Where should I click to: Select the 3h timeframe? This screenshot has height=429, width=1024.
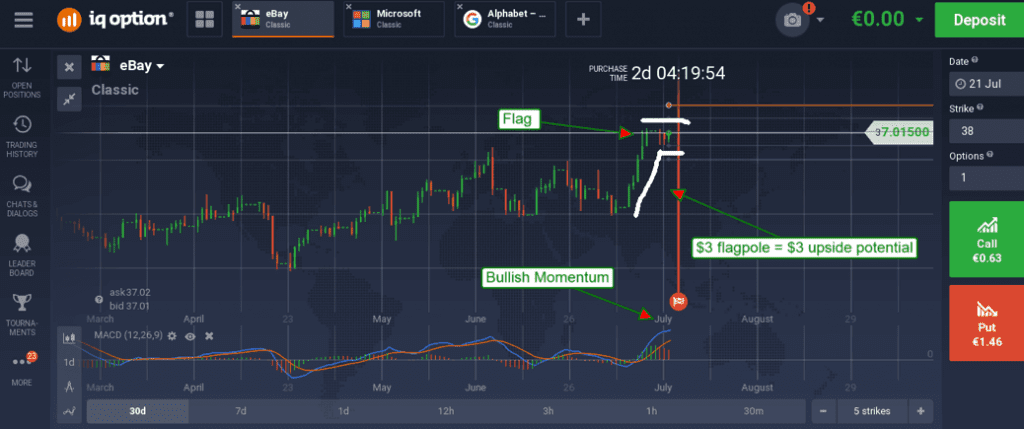pos(548,411)
